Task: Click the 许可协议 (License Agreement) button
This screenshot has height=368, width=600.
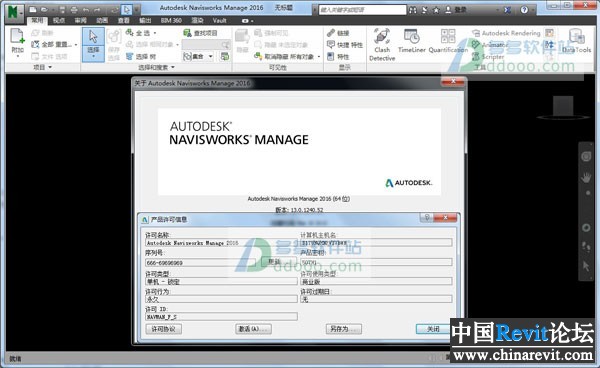Action: tap(164, 329)
